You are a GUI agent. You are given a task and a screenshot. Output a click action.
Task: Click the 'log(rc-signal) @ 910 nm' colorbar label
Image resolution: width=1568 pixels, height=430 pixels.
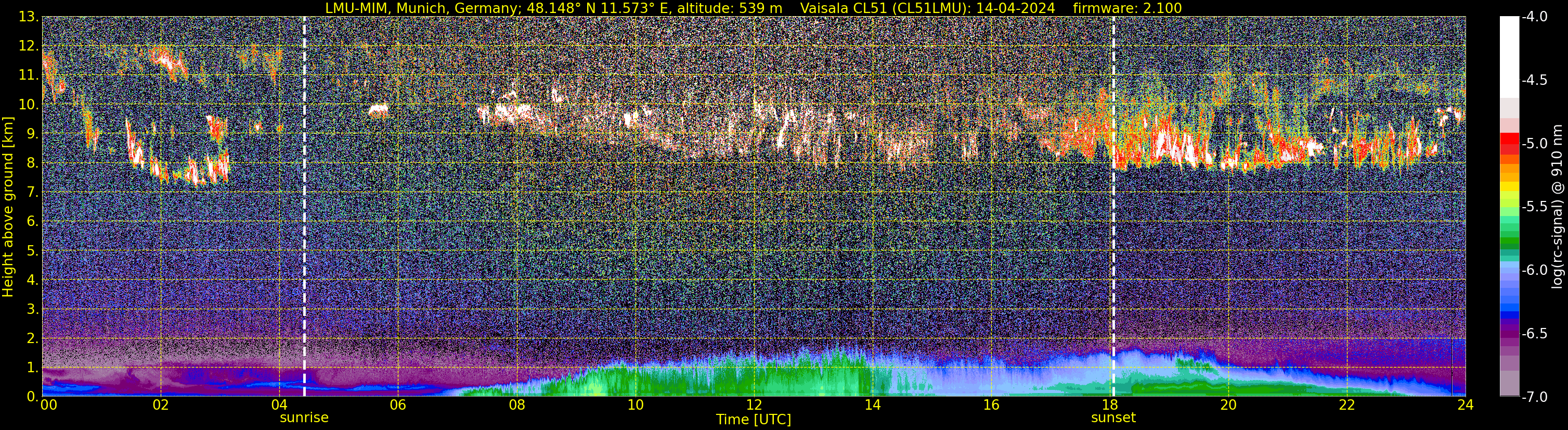1557,207
